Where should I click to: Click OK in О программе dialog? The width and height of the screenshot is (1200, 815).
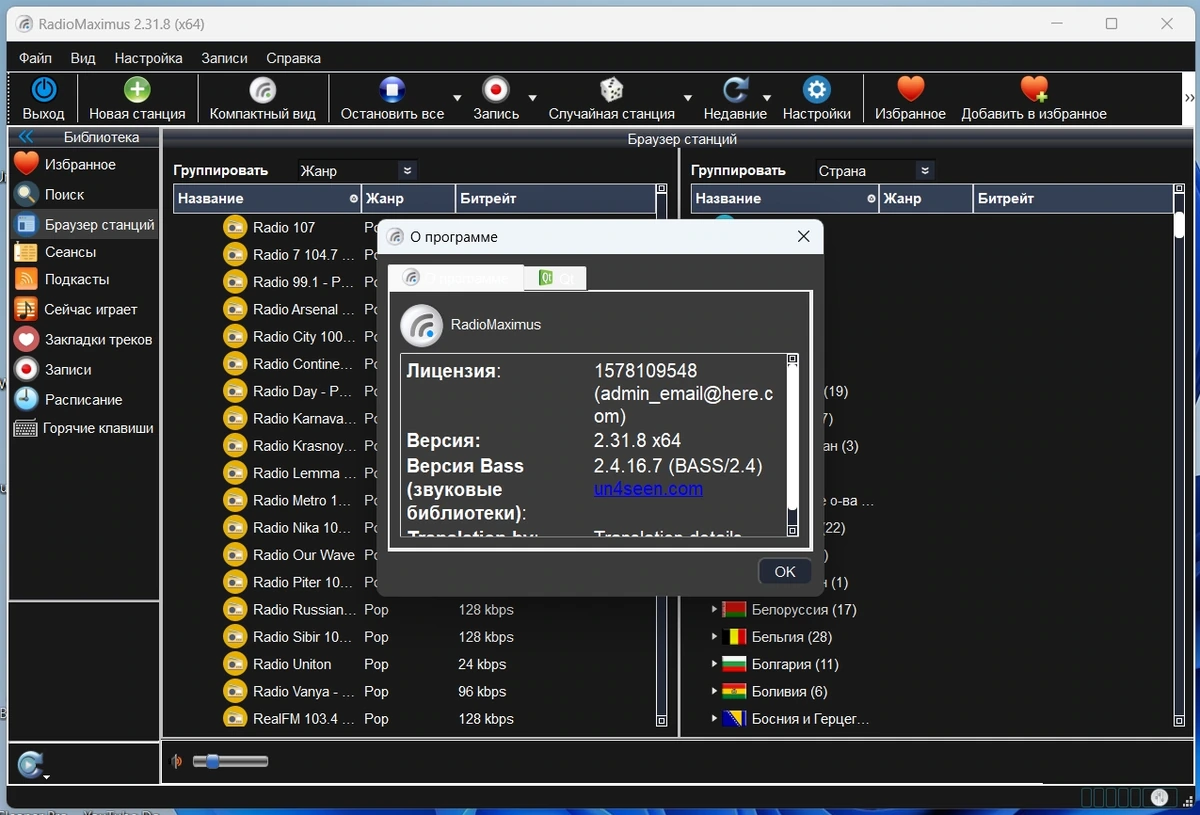pos(785,571)
